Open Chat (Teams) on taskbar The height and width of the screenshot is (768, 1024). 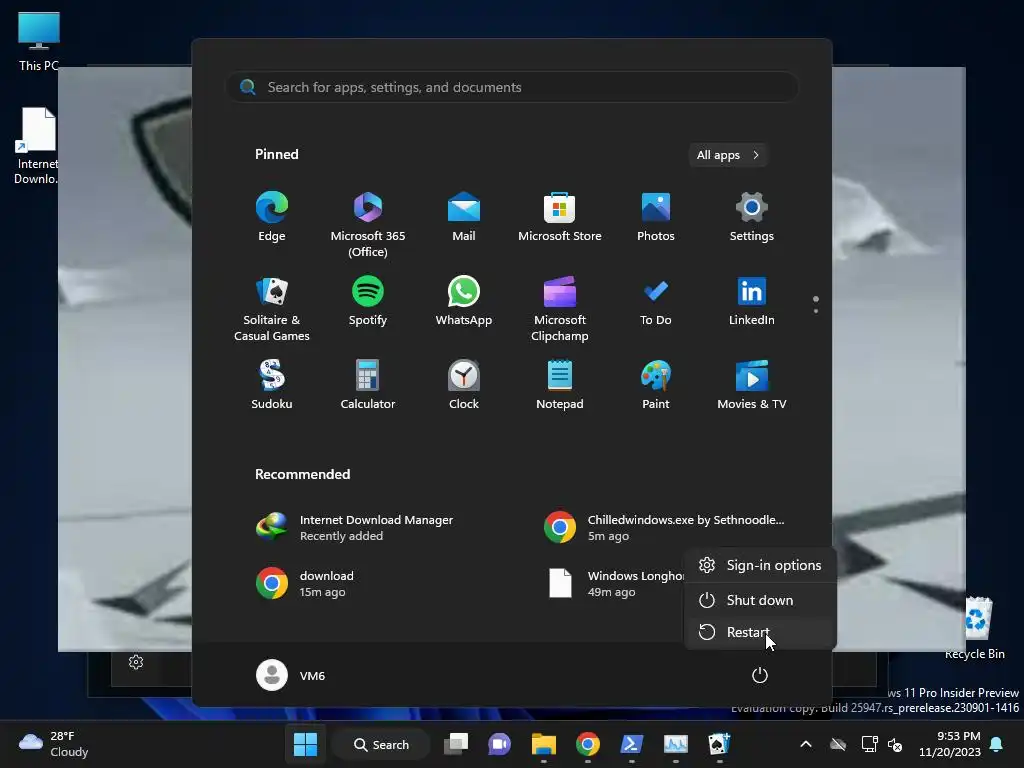[500, 744]
